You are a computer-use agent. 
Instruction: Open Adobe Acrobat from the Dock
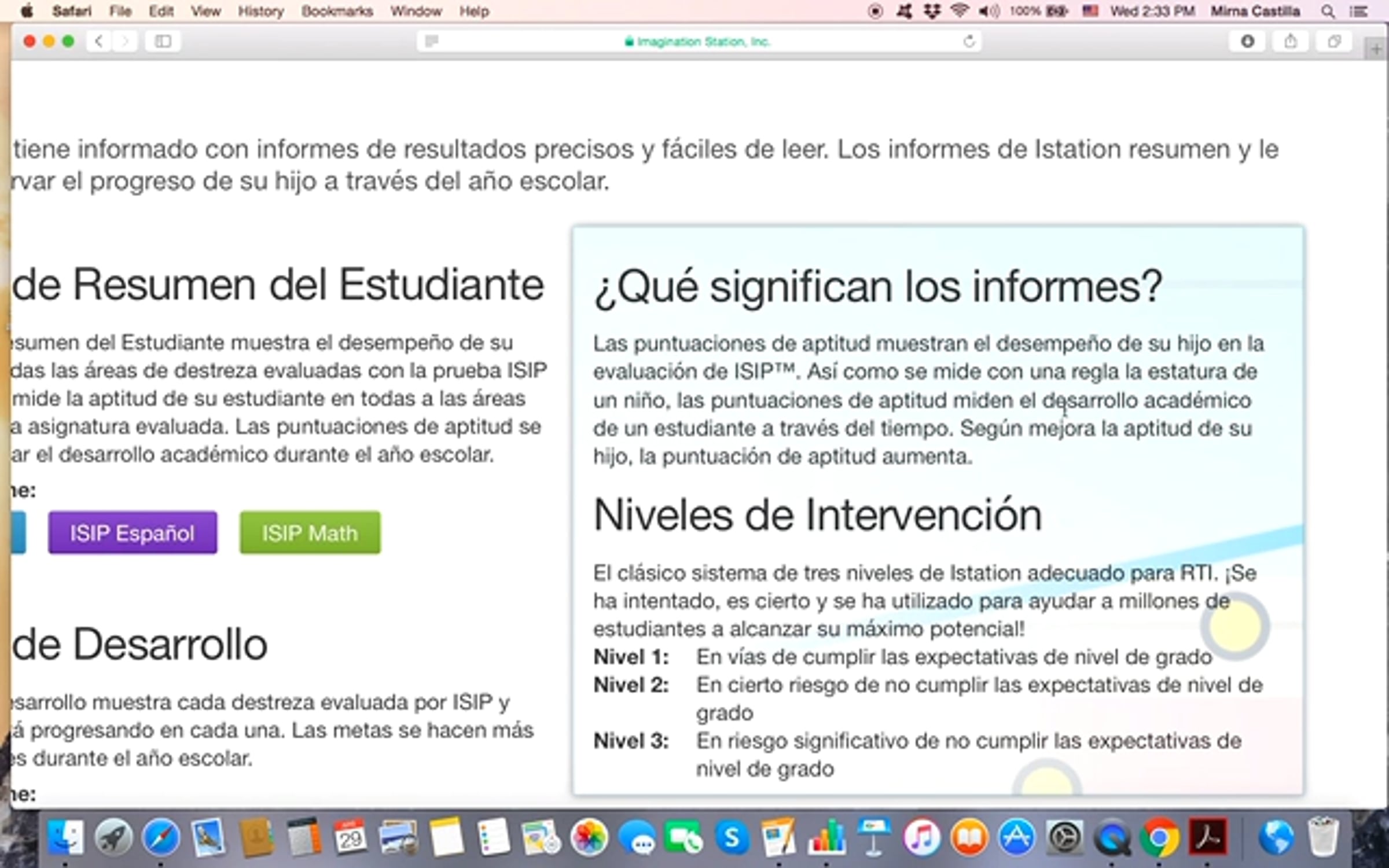(1208, 837)
